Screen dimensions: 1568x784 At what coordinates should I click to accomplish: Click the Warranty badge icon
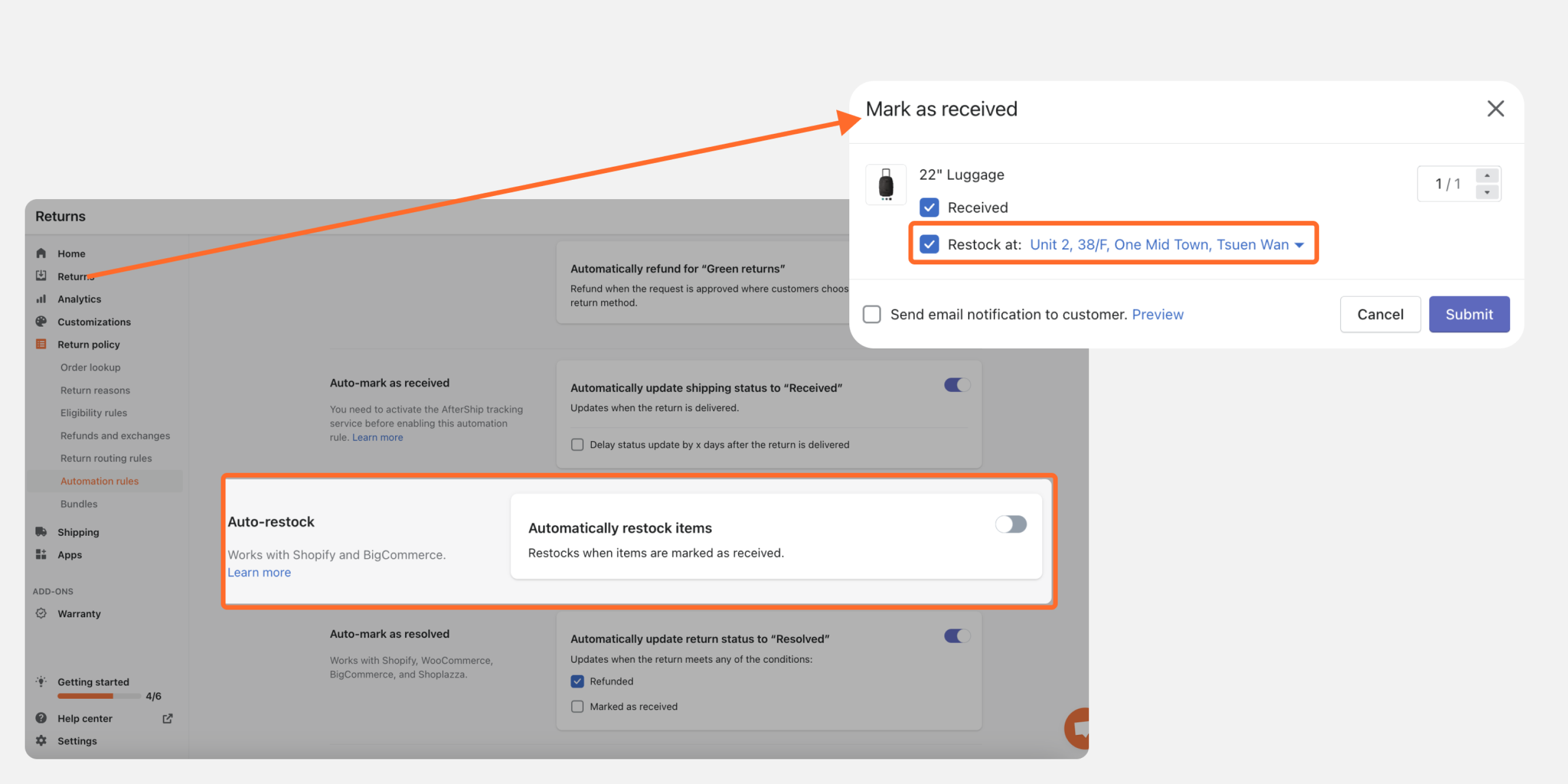41,613
